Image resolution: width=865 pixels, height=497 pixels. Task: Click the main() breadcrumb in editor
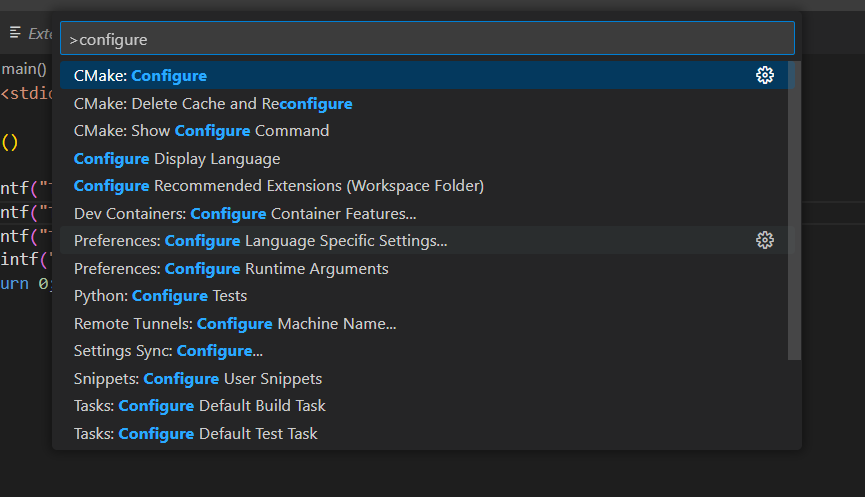24,69
